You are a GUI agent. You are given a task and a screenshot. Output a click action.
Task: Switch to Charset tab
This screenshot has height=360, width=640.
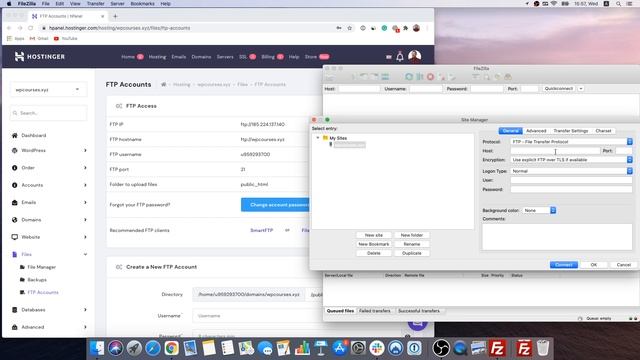(603, 131)
